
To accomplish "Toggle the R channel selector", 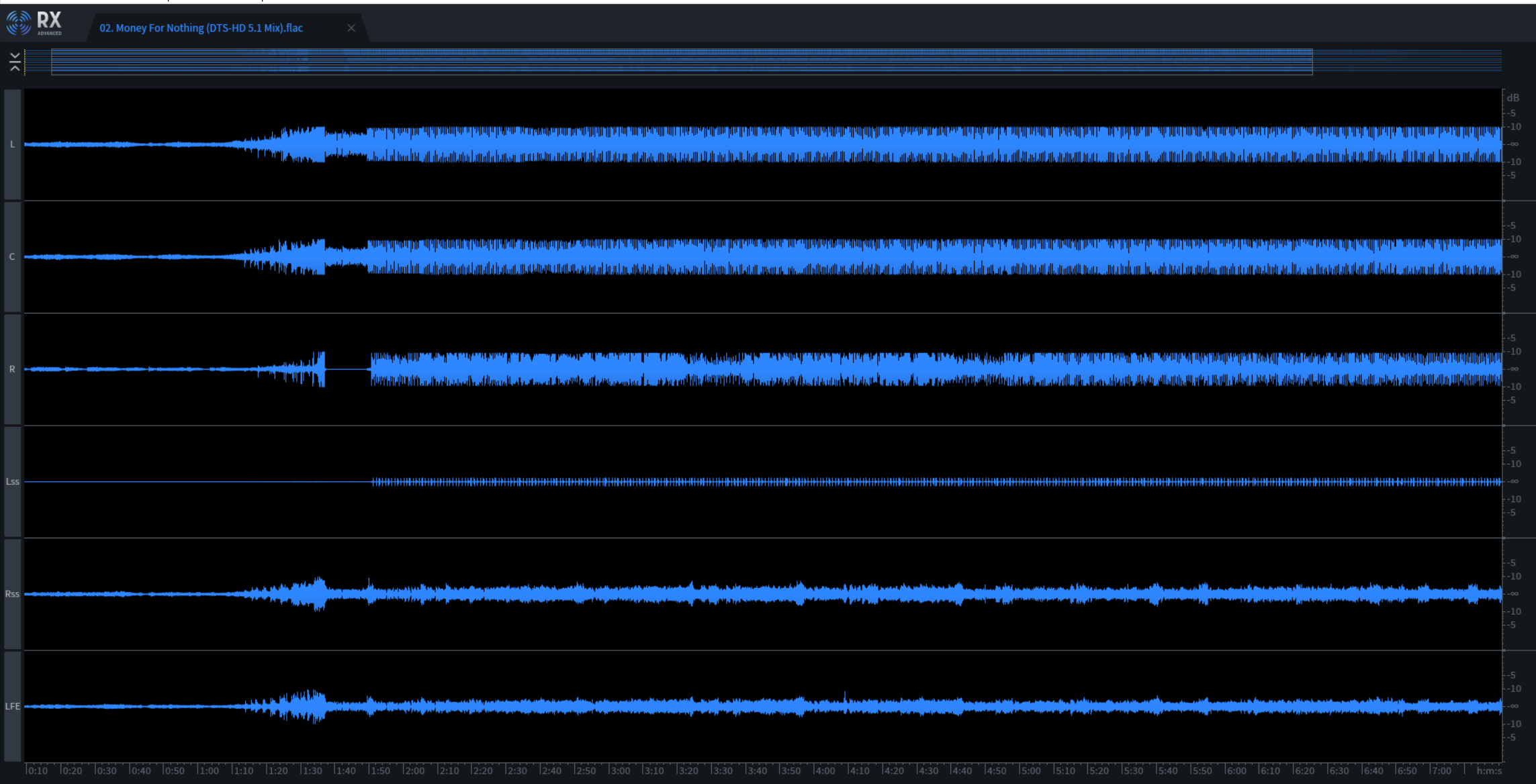I will (12, 369).
